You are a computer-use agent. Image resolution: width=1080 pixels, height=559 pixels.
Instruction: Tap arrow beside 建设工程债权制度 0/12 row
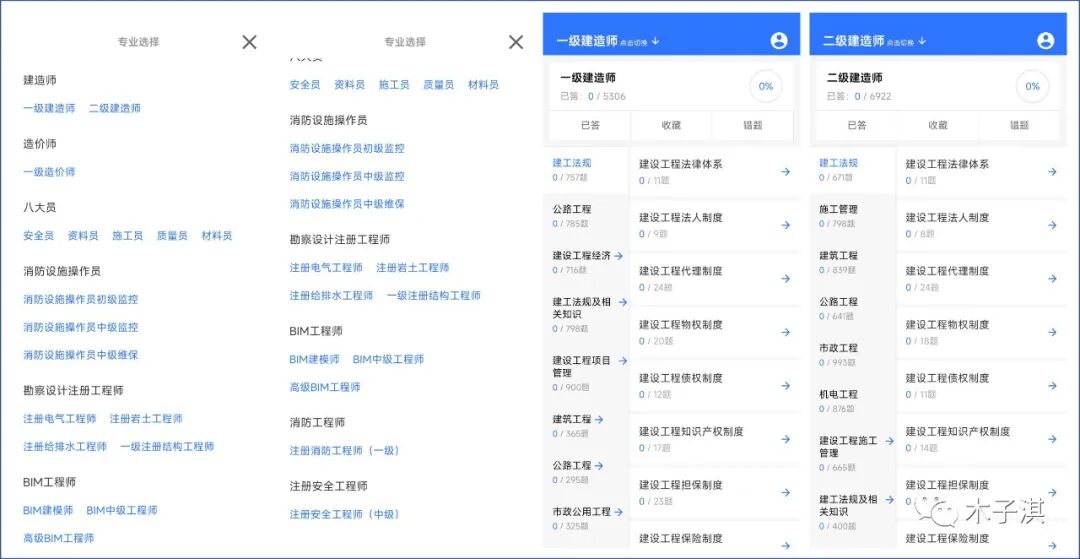click(x=785, y=386)
